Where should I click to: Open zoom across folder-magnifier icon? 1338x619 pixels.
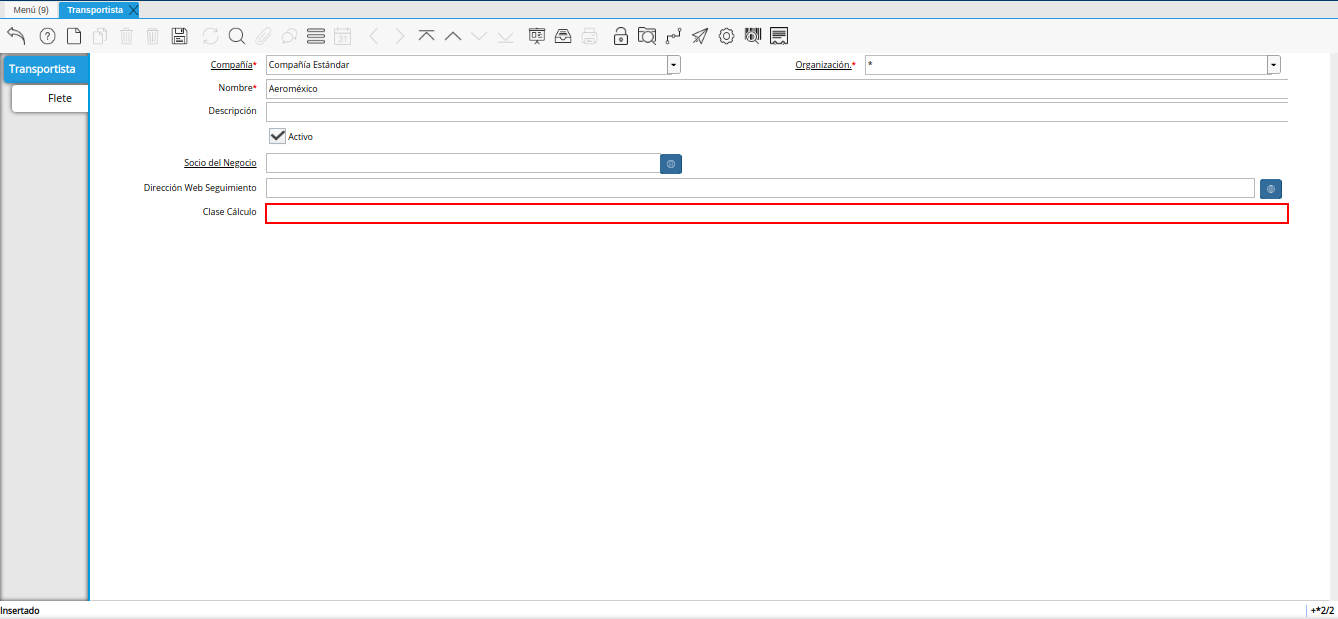[647, 36]
